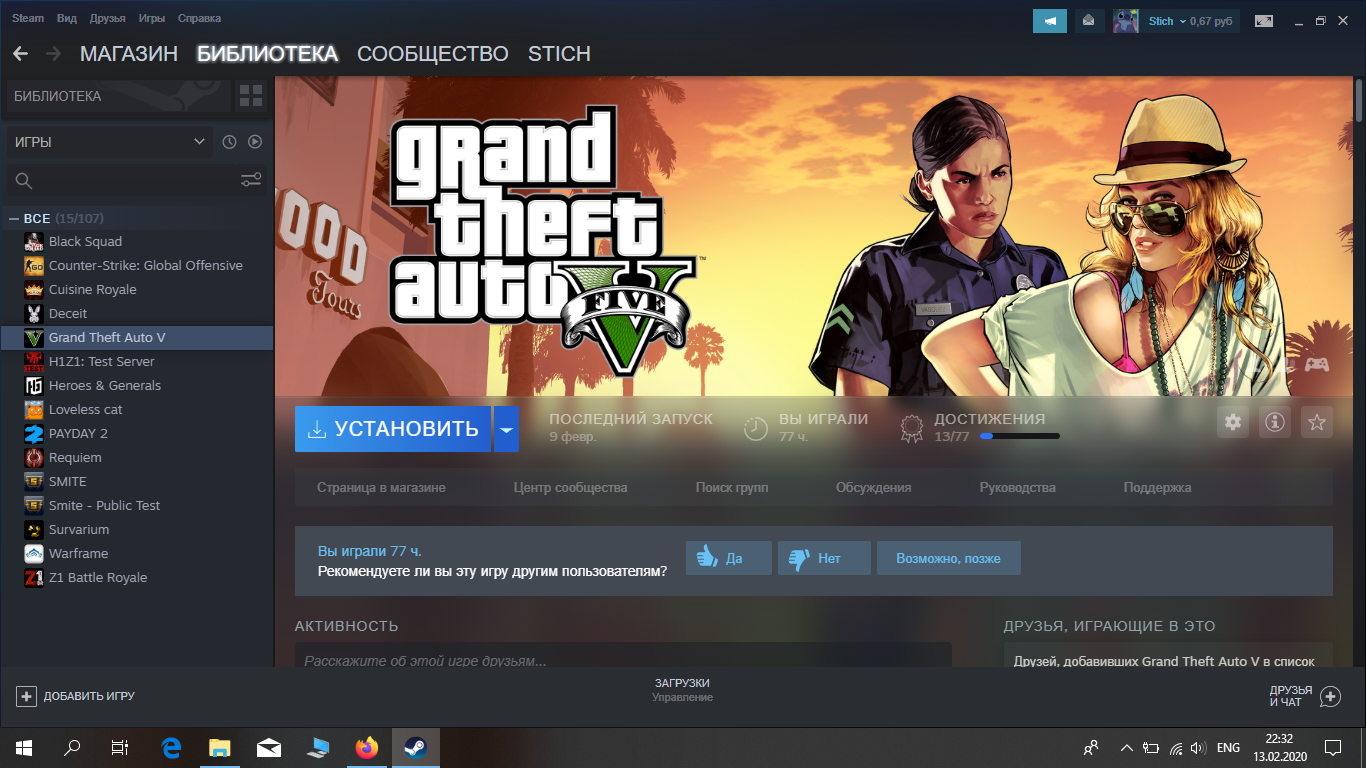This screenshot has width=1366, height=768.
Task: Open Центр сообщества link
Action: coord(570,488)
